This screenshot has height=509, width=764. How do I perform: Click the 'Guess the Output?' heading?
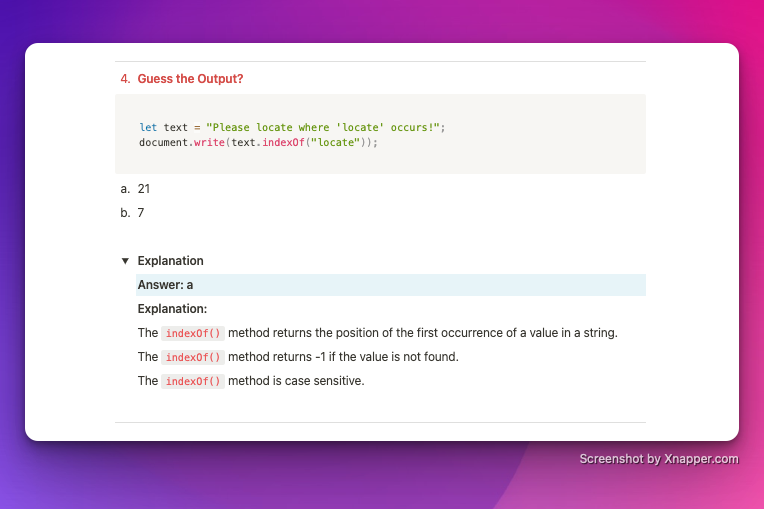coord(190,79)
